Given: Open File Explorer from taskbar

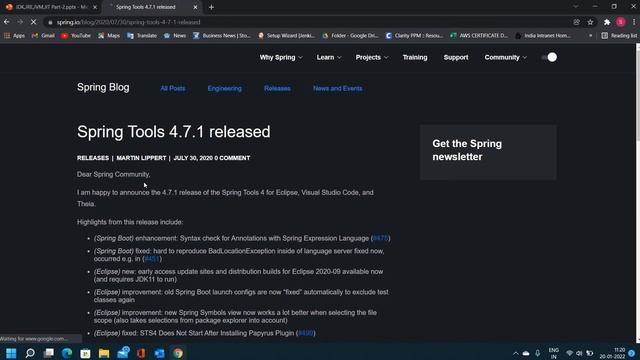Looking at the screenshot, I should [104, 353].
